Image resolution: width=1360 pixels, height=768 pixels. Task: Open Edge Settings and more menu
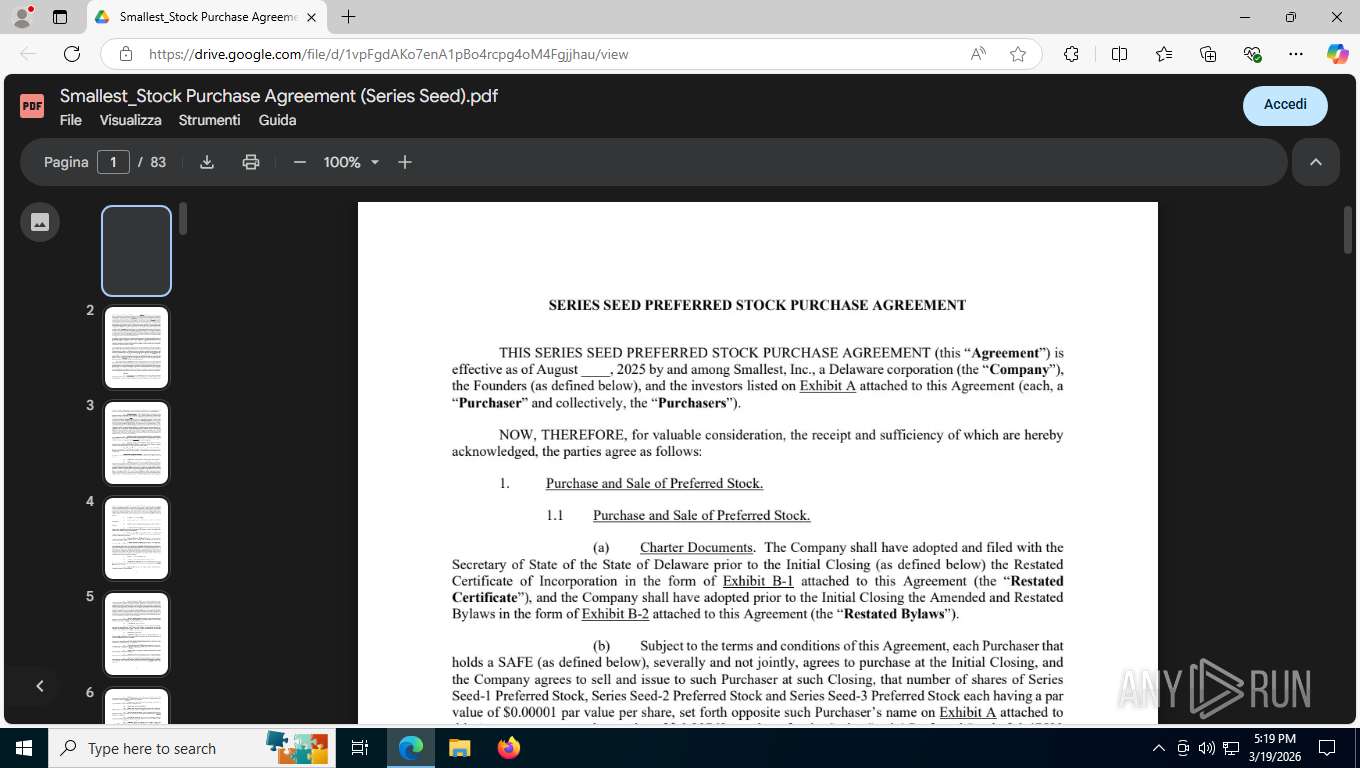tap(1296, 54)
